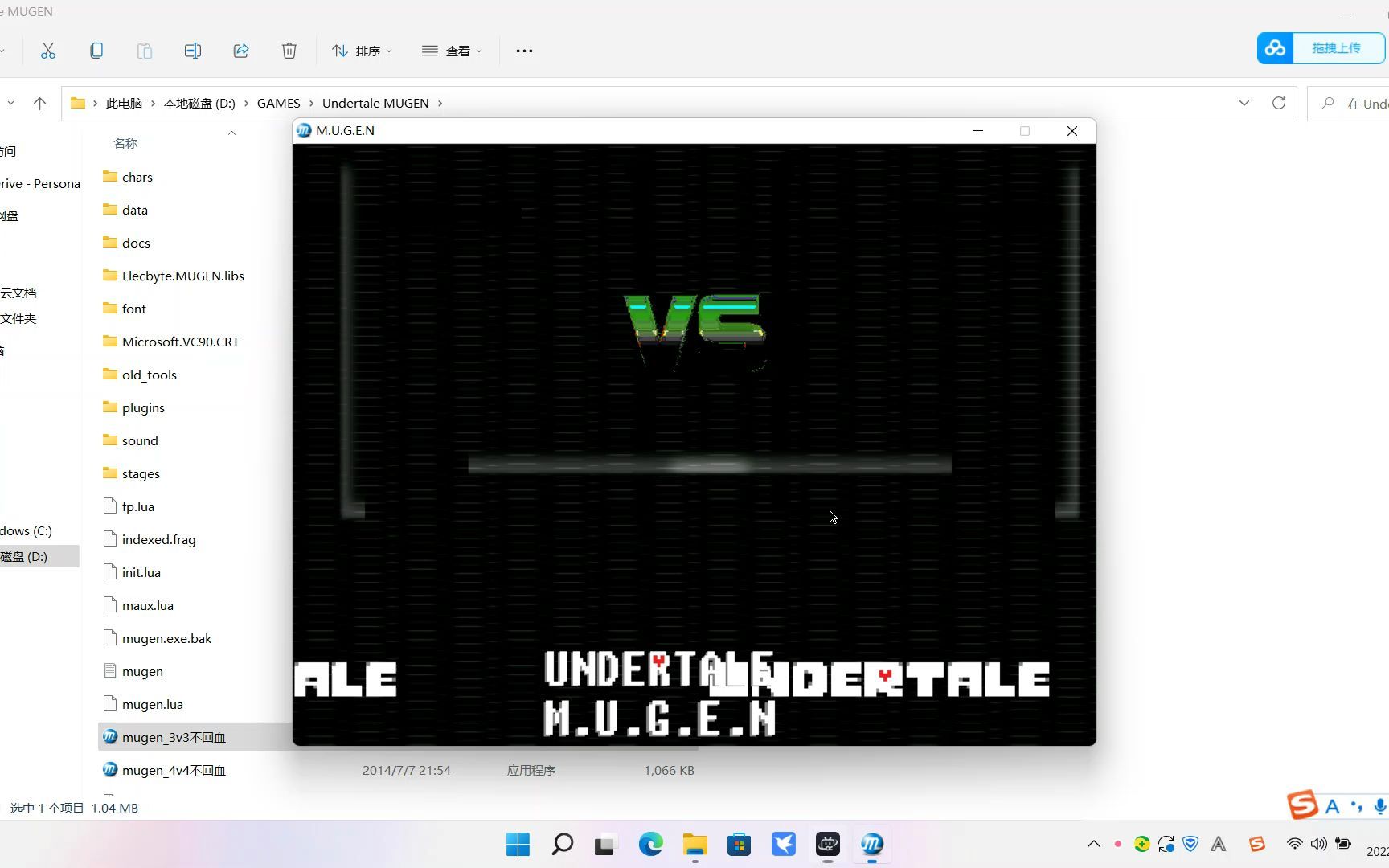Open the volume speaker tray icon
Screen dimensions: 1389x868
coord(1319,844)
